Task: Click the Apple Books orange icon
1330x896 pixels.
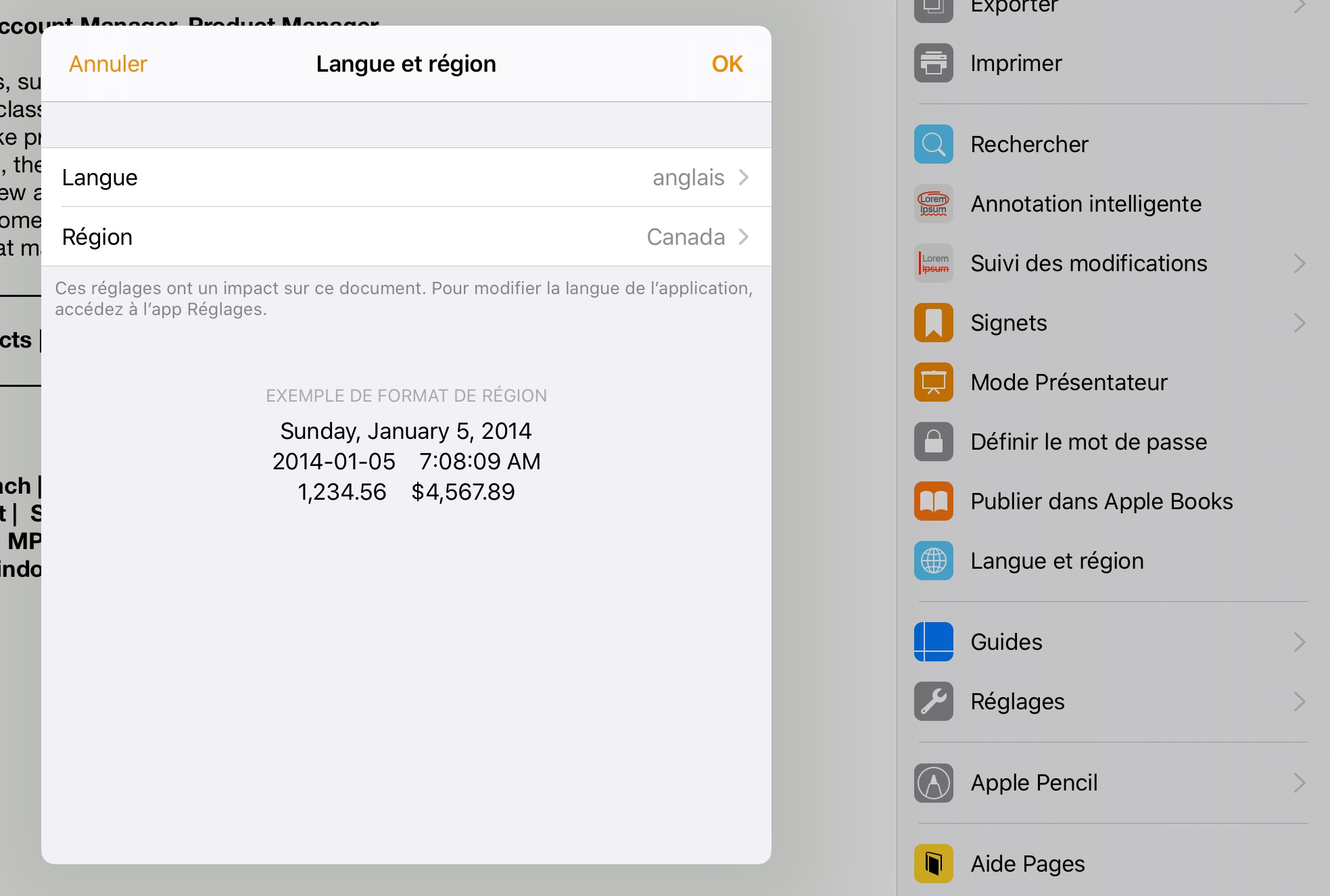Action: (x=933, y=501)
